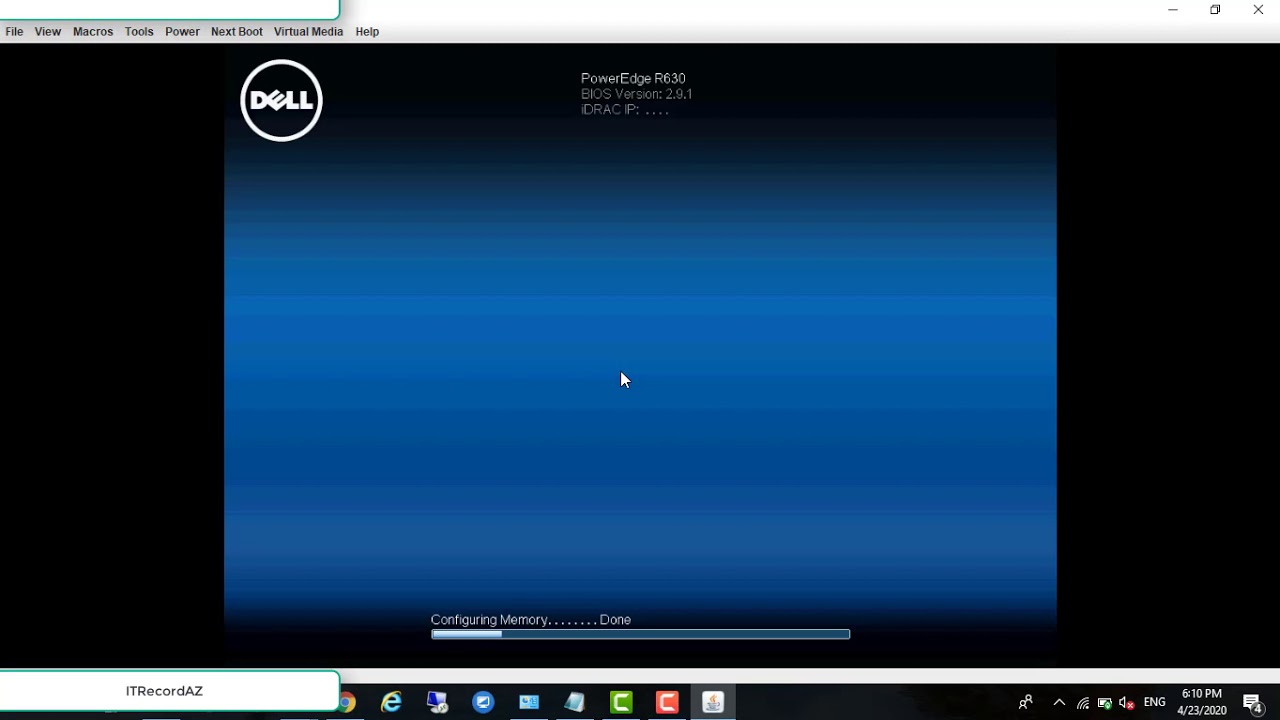Open the blue ID card taskbar icon
The height and width of the screenshot is (720, 1280).
[x=529, y=703]
